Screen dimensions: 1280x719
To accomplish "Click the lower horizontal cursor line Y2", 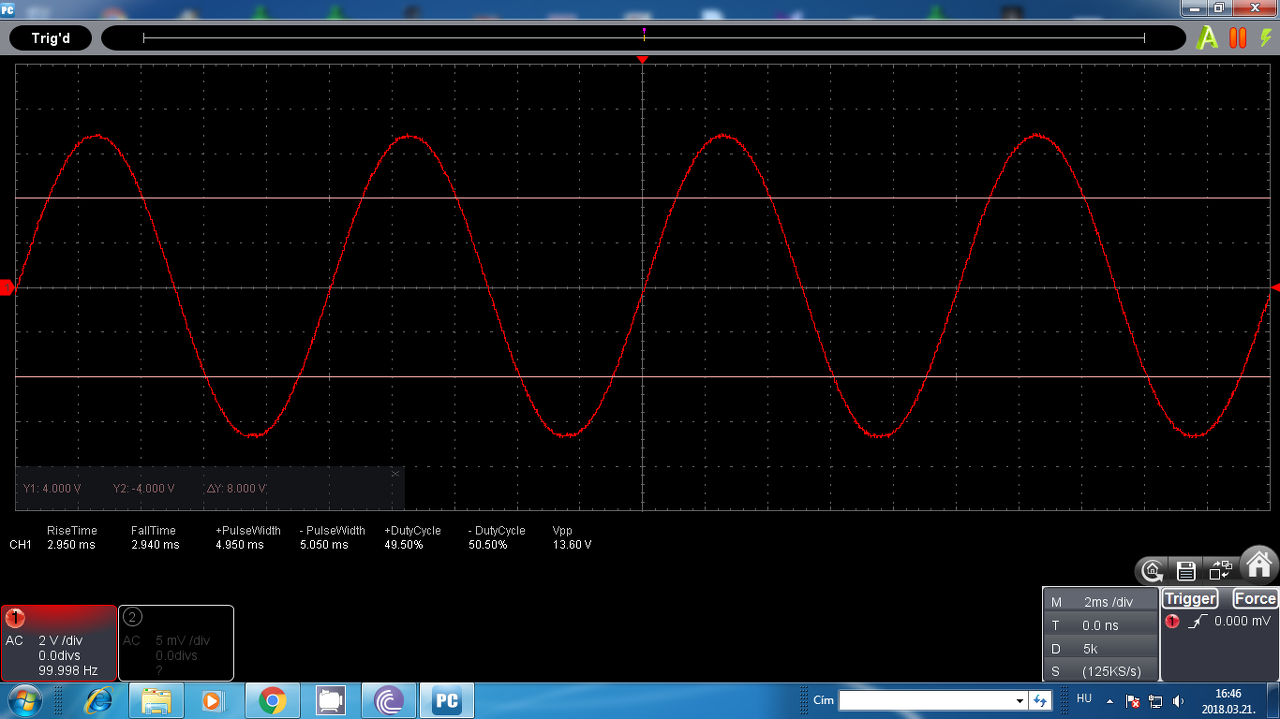I will [641, 377].
